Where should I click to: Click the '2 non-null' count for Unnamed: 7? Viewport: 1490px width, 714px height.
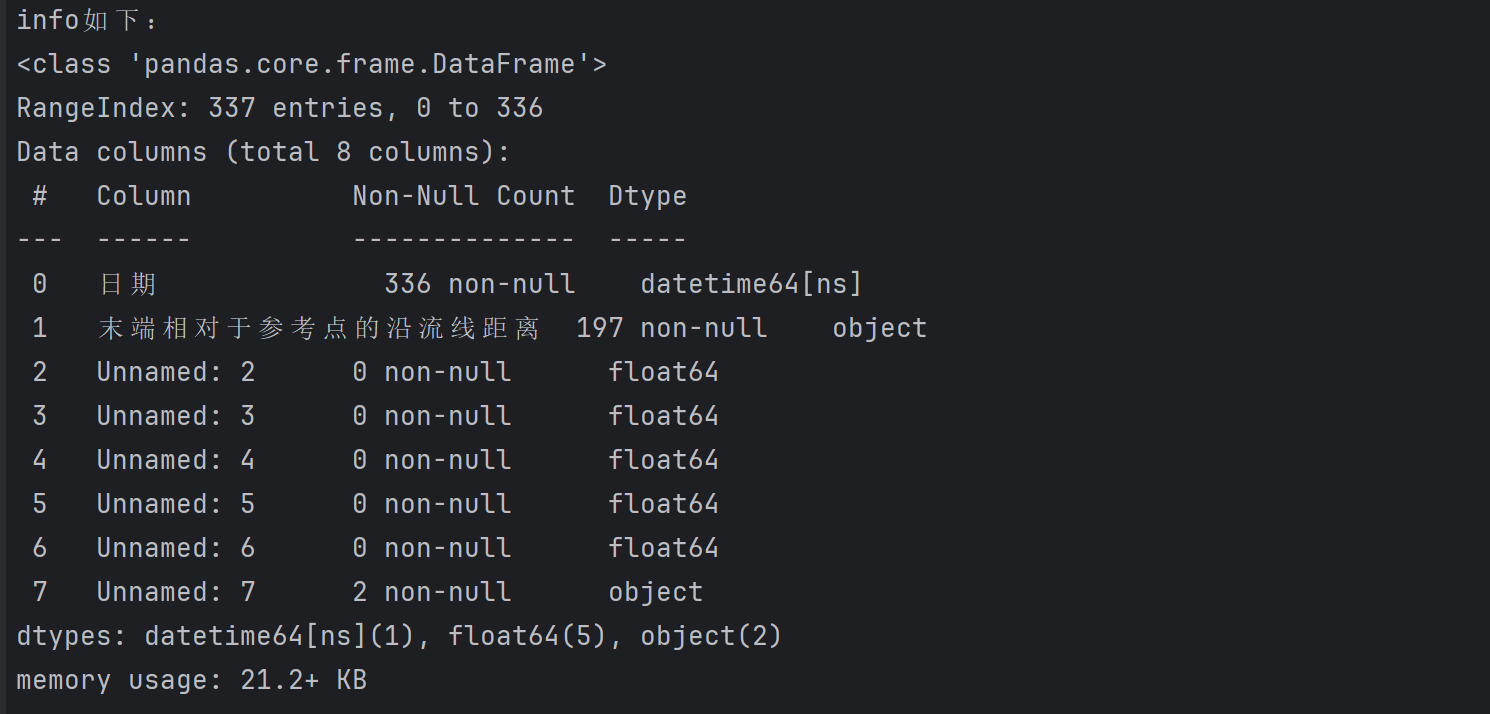tap(431, 593)
